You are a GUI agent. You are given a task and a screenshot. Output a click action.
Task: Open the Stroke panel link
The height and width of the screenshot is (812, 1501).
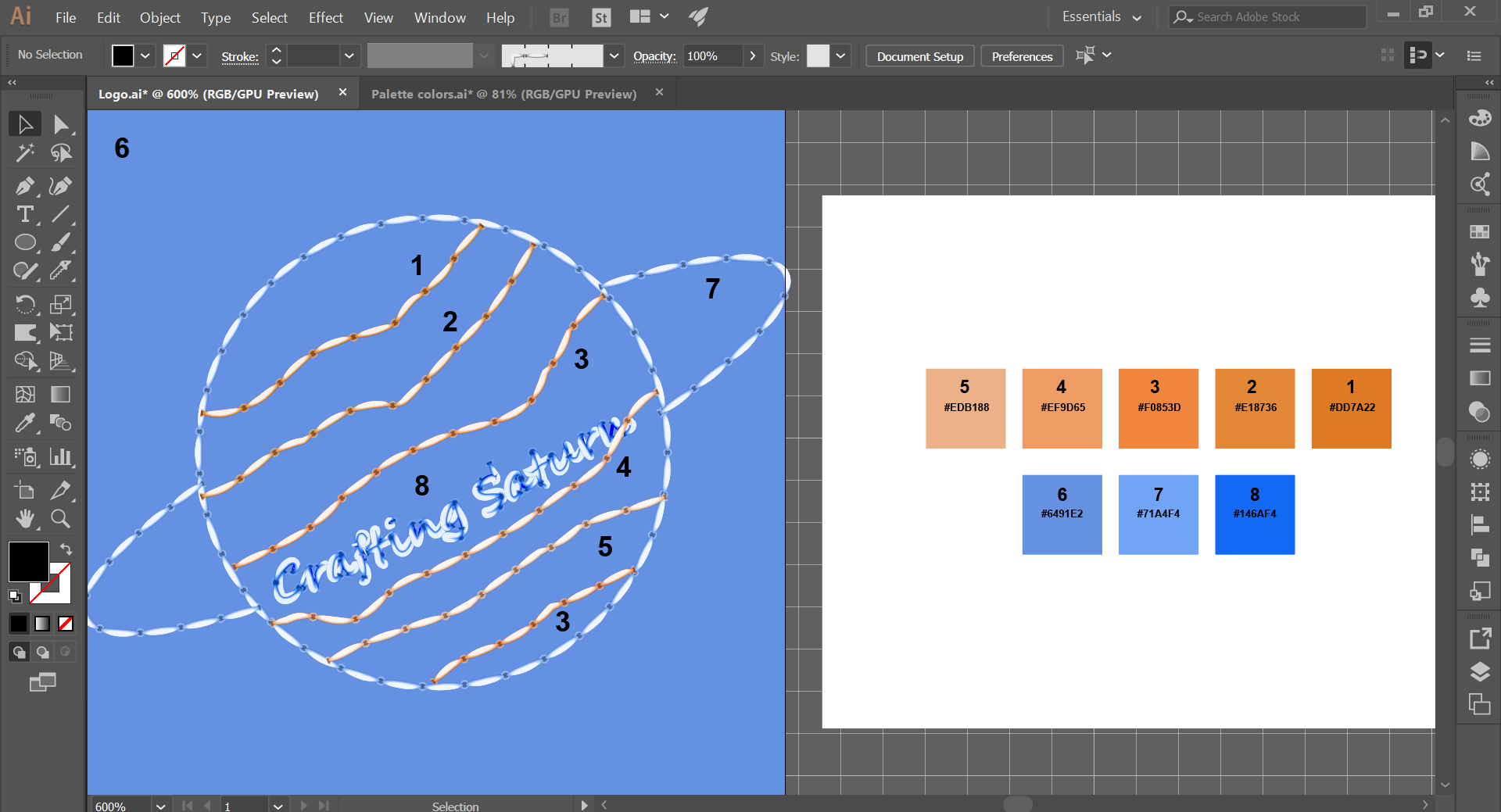click(x=240, y=56)
